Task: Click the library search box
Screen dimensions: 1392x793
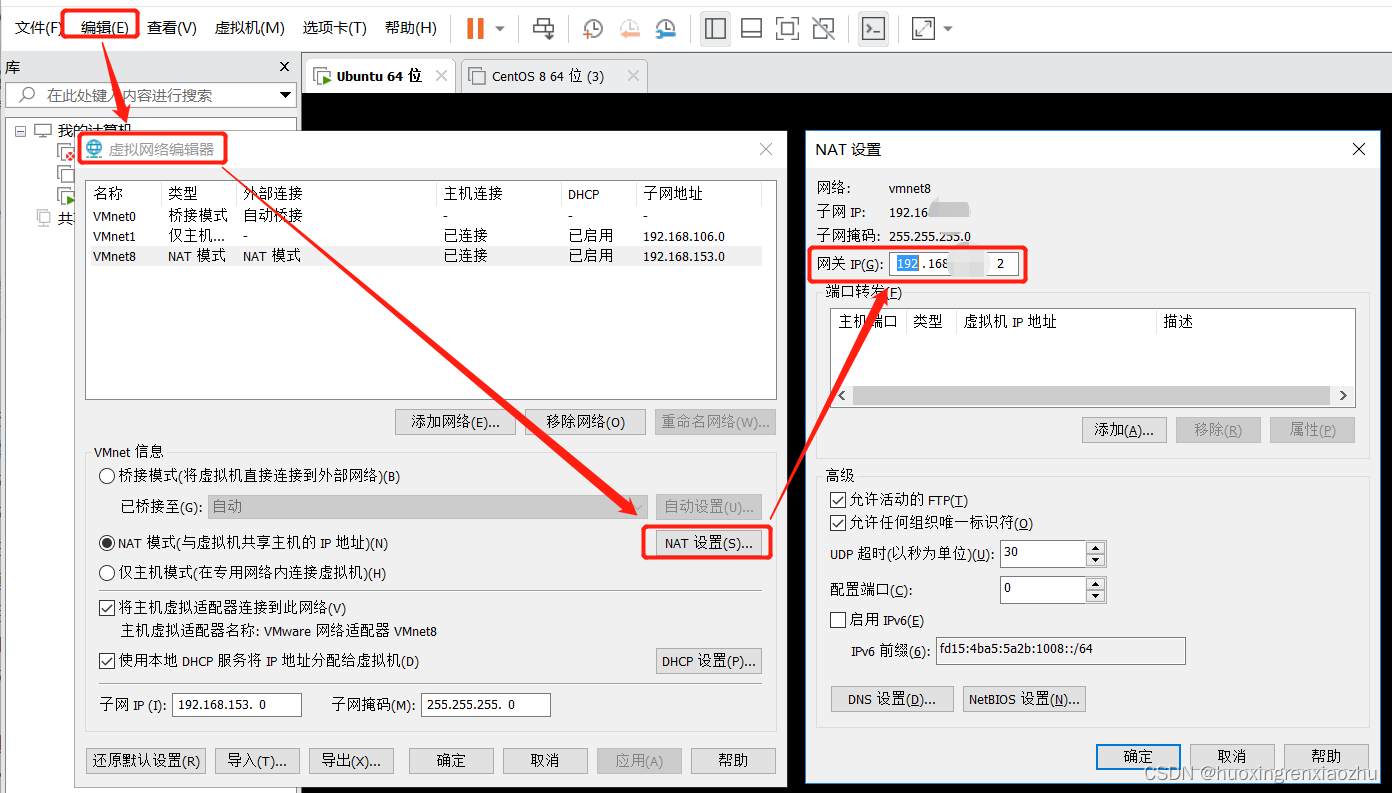Action: pyautogui.click(x=150, y=95)
